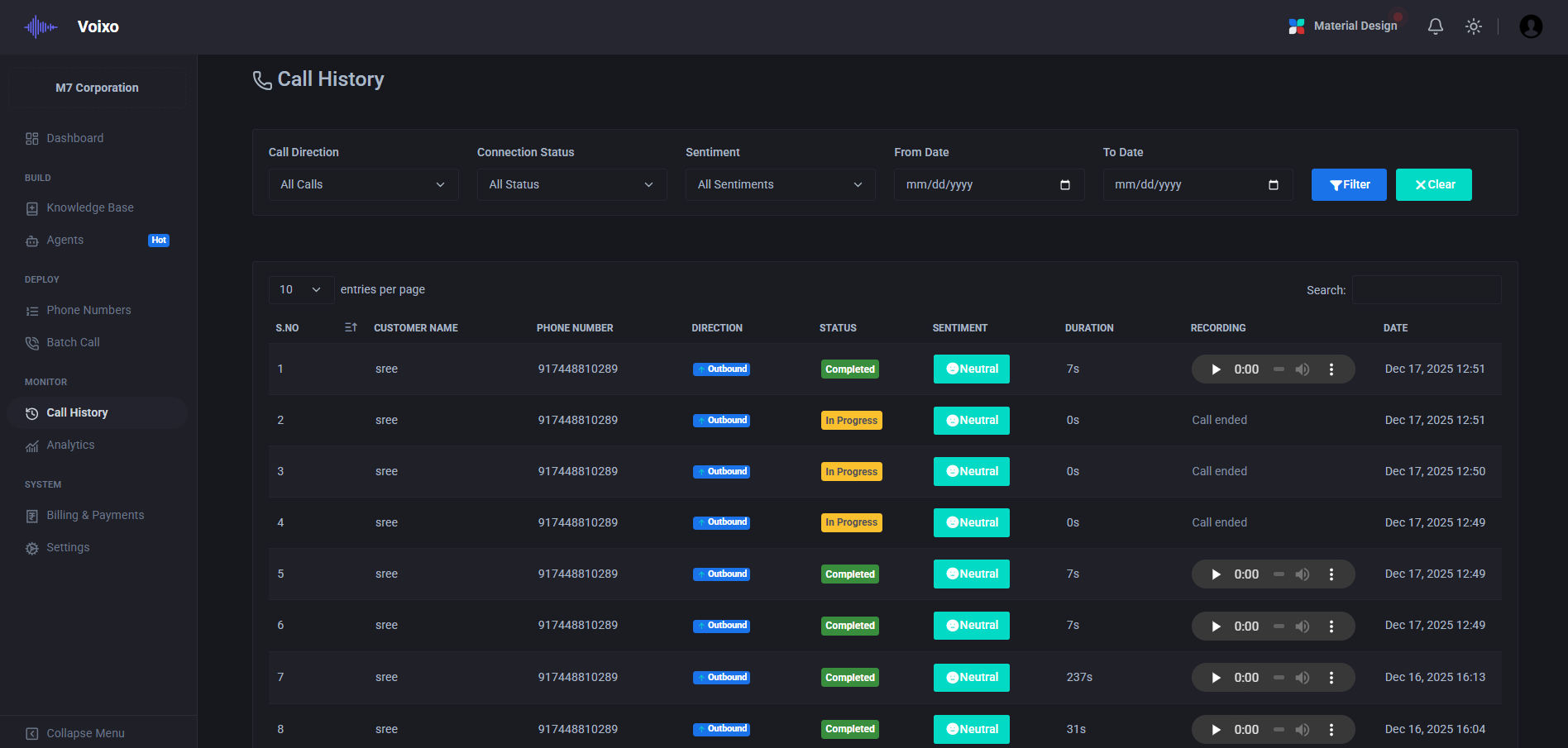Switch to the Phone Numbers section
This screenshot has width=1568, height=748.
tap(88, 310)
